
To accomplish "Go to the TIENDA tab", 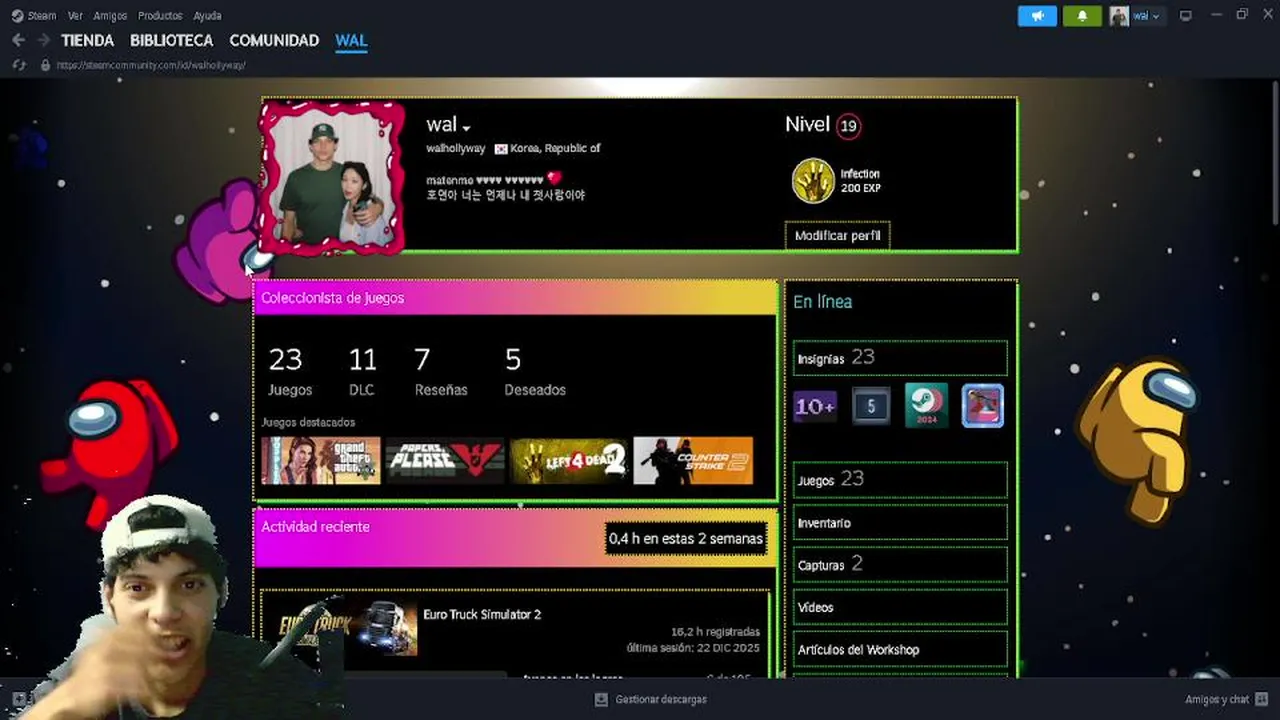I will [x=88, y=41].
